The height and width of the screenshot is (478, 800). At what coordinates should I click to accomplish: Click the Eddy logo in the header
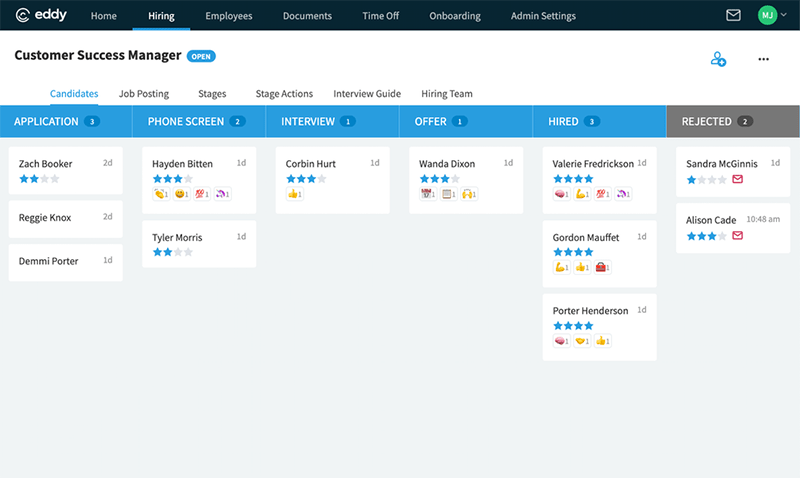pos(43,16)
